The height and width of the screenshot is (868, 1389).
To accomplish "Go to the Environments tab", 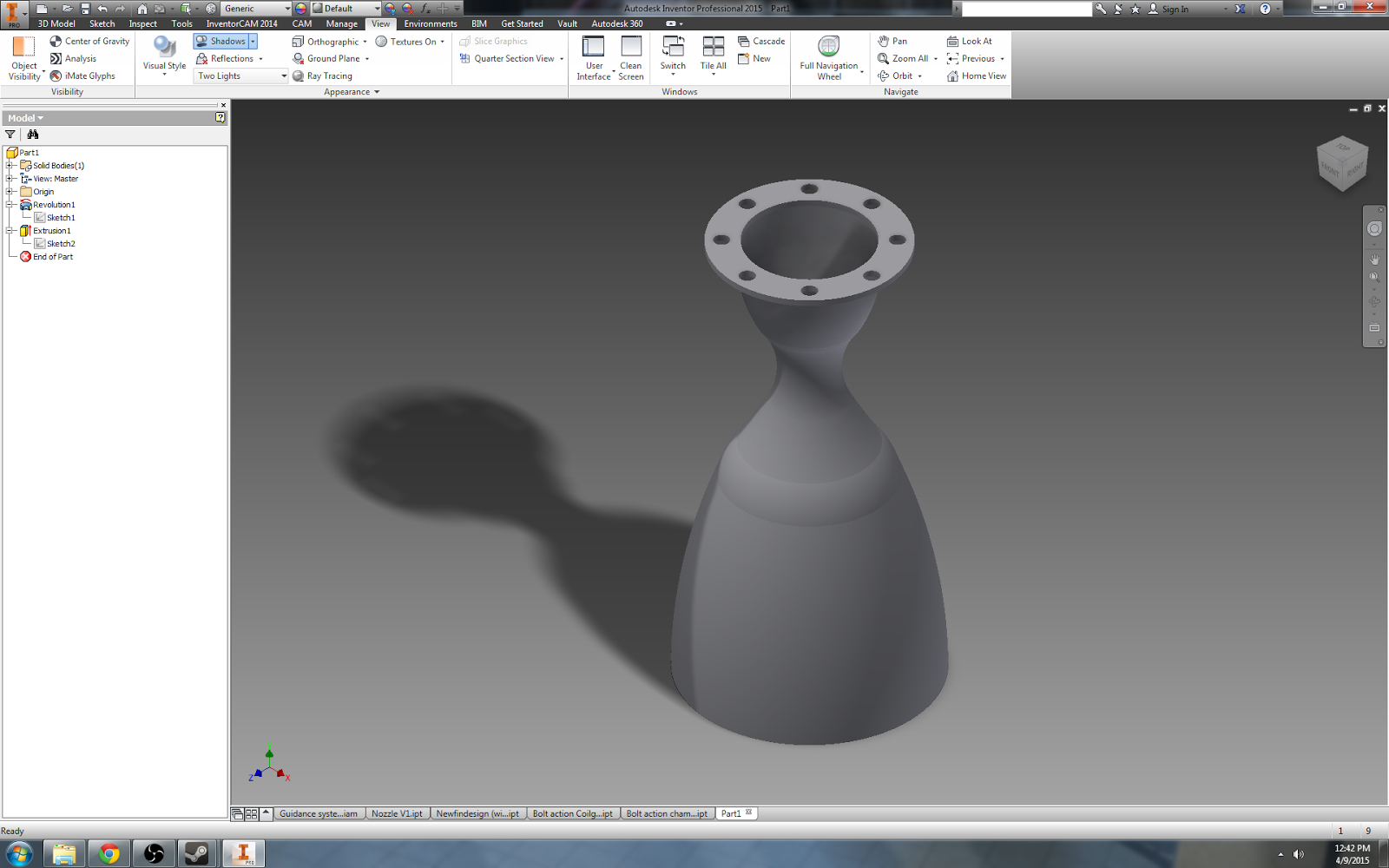I will click(x=431, y=23).
